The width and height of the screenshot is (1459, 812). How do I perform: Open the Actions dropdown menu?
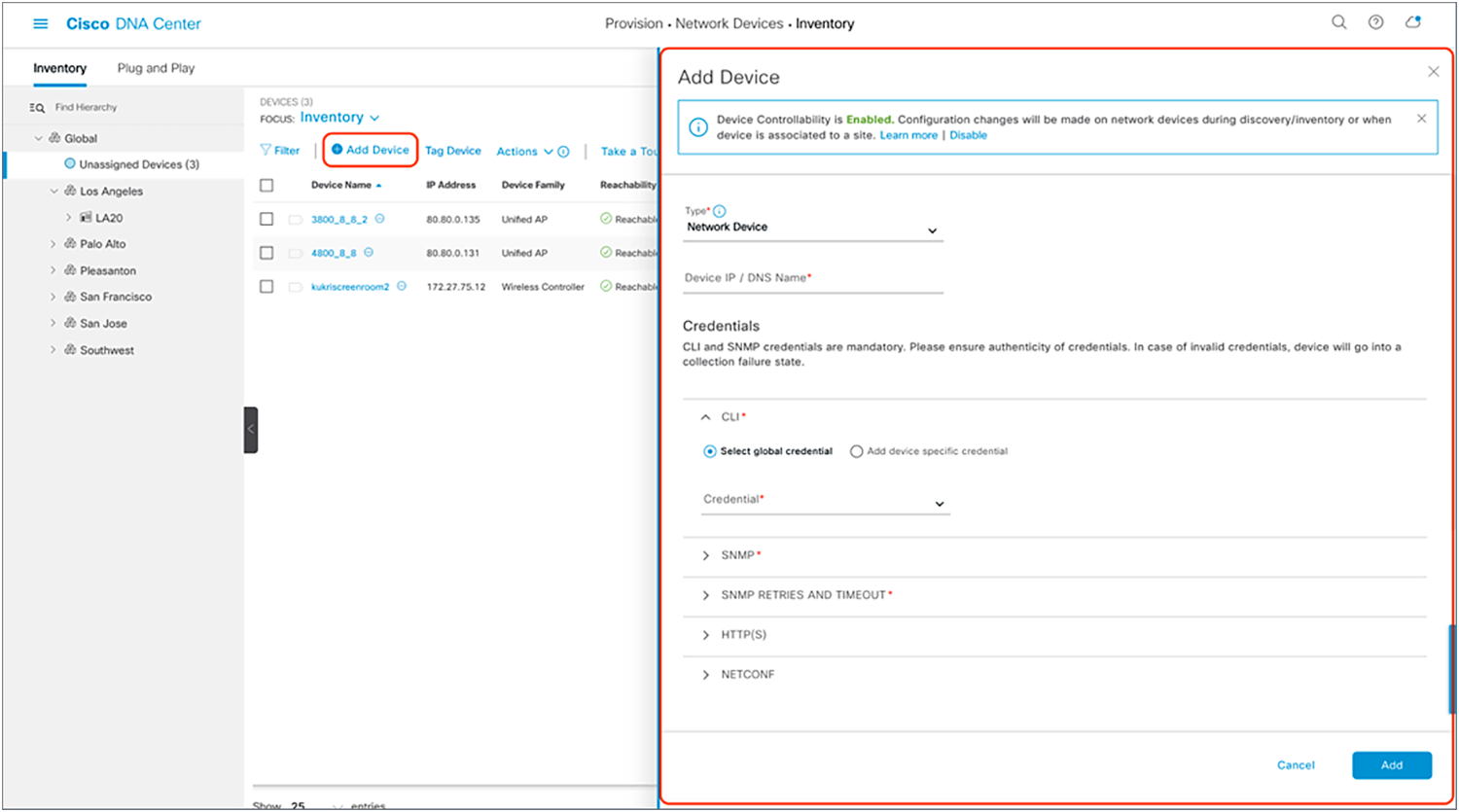click(x=524, y=152)
